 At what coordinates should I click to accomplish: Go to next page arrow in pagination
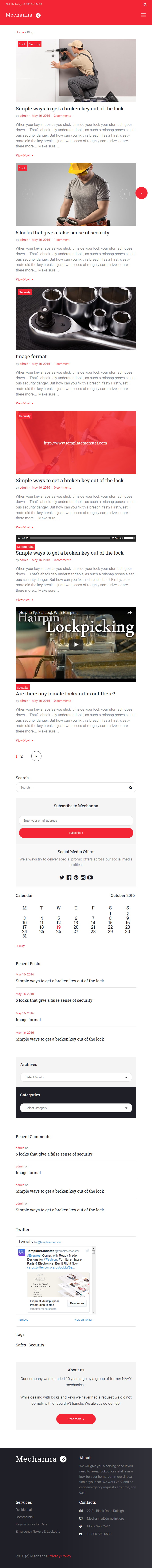[x=36, y=756]
